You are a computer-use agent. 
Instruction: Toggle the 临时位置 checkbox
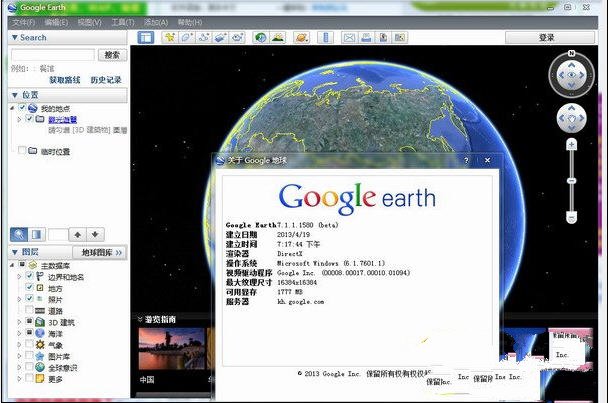click(x=22, y=150)
